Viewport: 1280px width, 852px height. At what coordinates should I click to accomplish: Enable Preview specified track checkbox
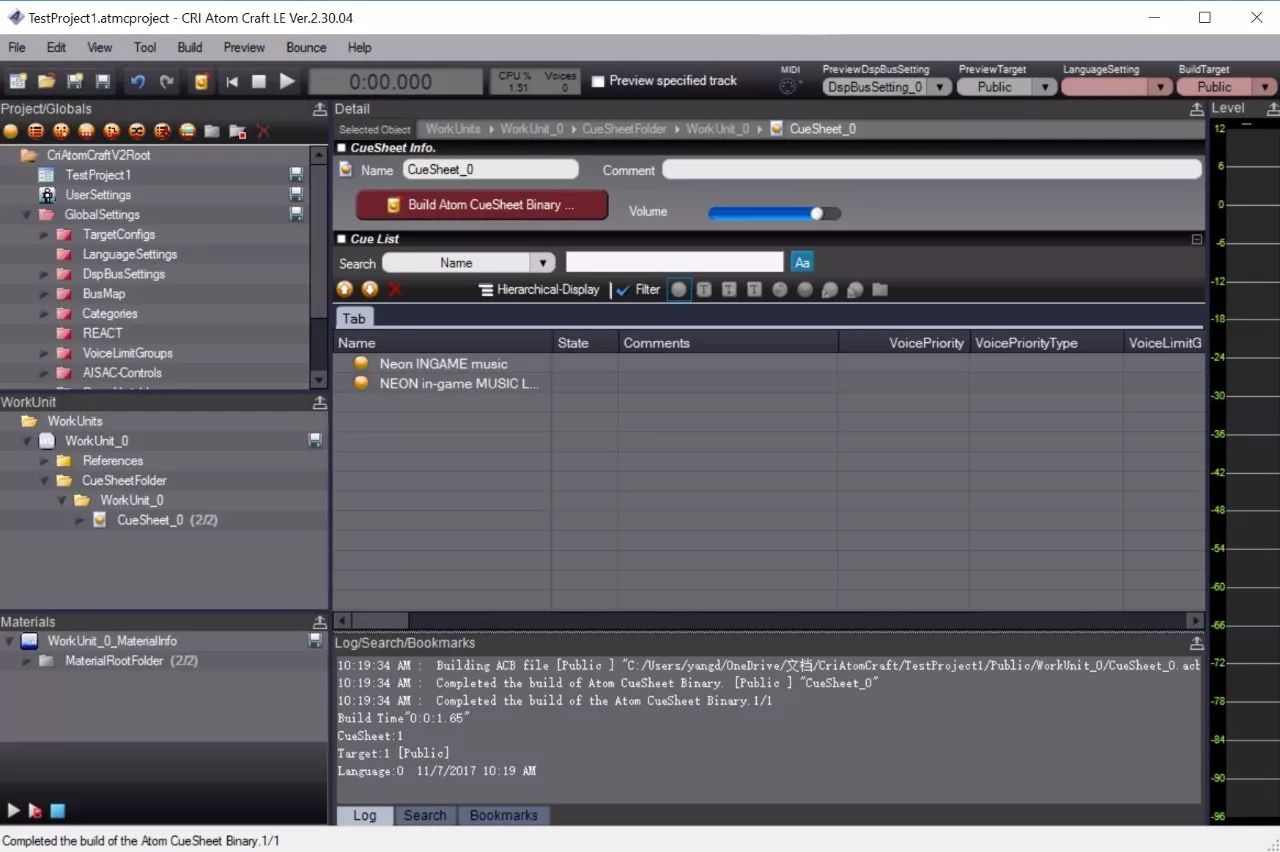[598, 81]
